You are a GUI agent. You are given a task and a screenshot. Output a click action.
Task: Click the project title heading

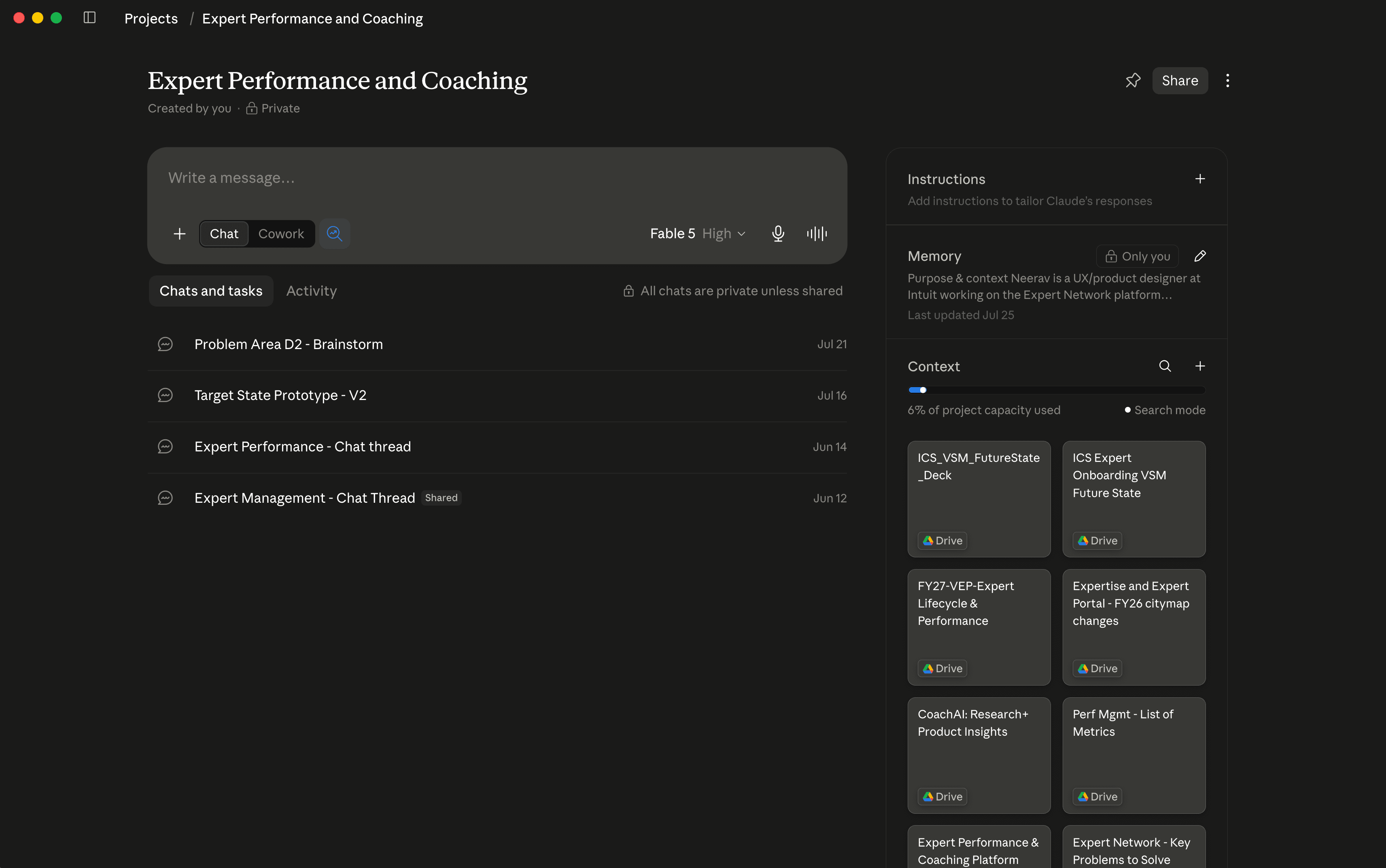pos(337,80)
